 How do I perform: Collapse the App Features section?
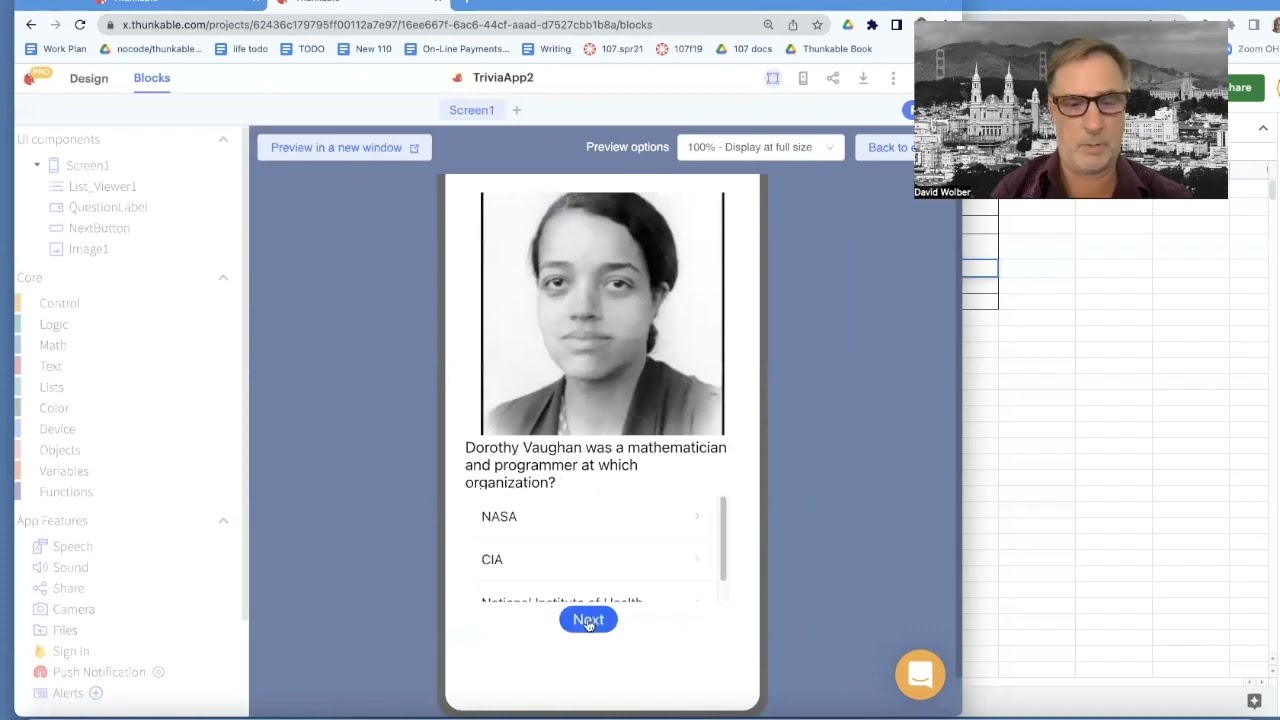223,520
